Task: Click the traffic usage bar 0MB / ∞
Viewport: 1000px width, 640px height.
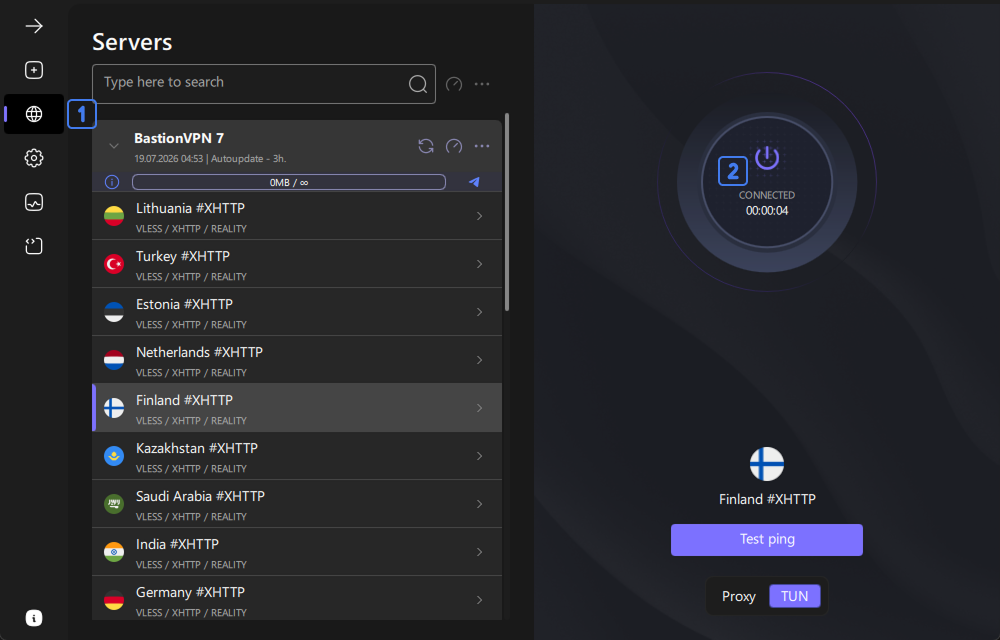Action: click(x=288, y=182)
